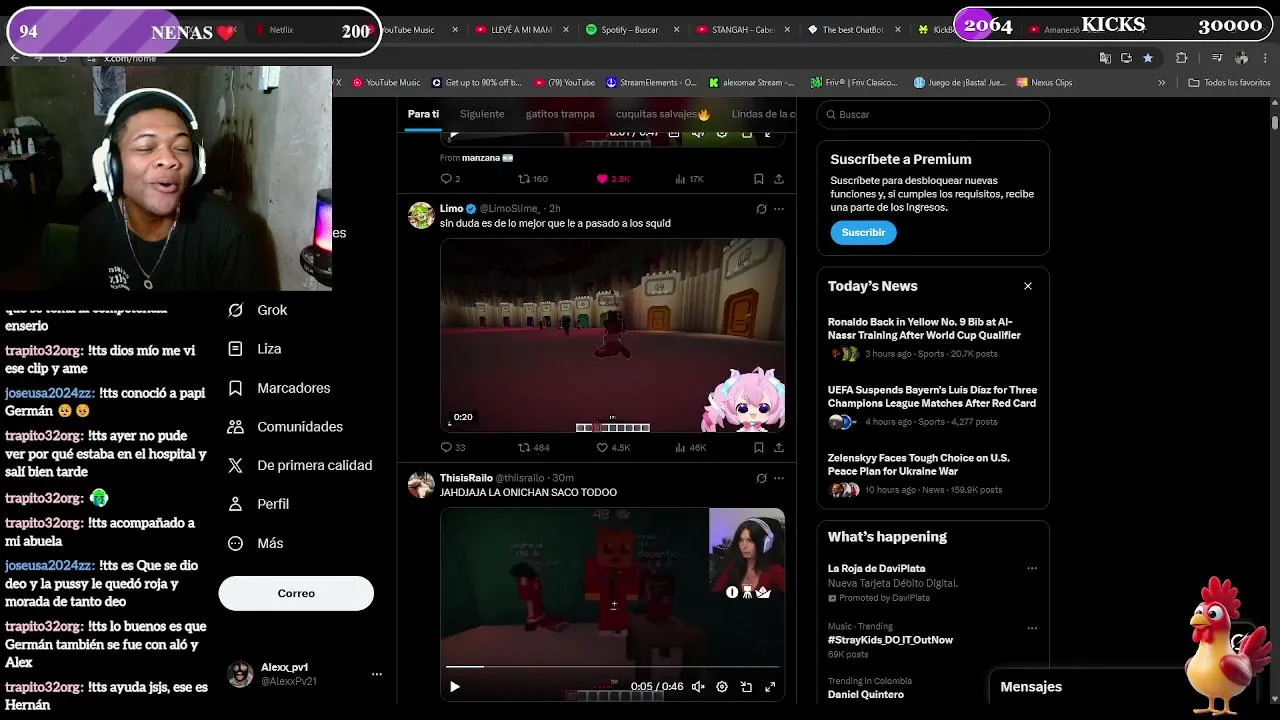Close the Today's News panel
This screenshot has height=720, width=1280.
1027,286
